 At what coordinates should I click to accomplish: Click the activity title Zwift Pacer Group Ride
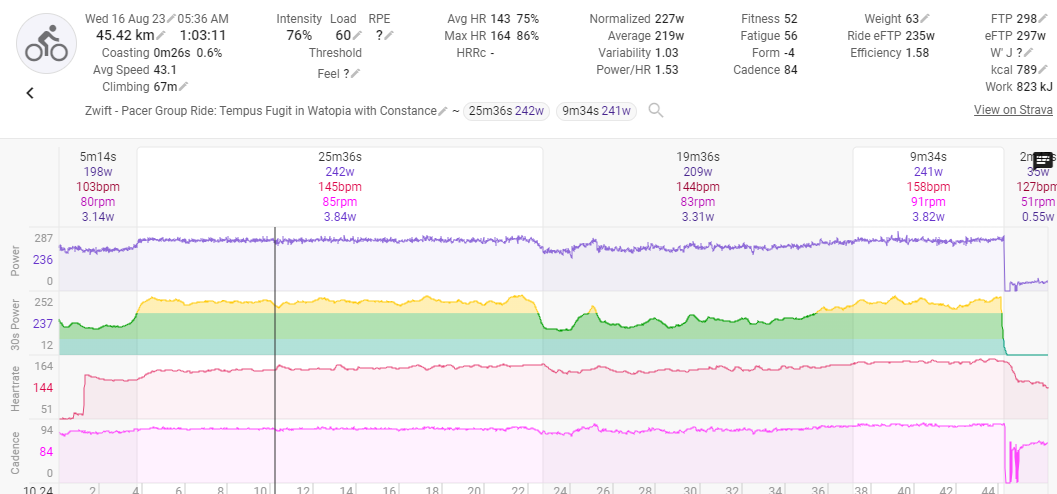coord(261,111)
